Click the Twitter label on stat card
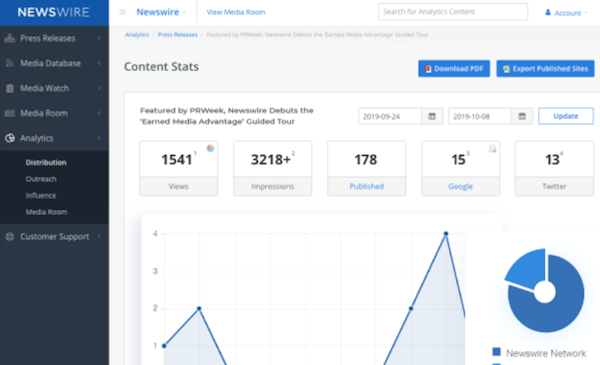The image size is (600, 365). (554, 186)
